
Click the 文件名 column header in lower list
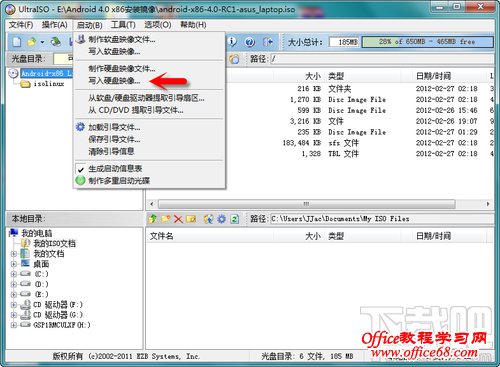(x=209, y=236)
